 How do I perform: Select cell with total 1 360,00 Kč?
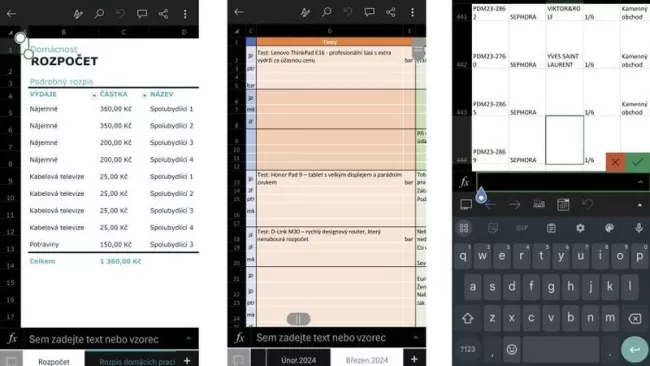(121, 261)
